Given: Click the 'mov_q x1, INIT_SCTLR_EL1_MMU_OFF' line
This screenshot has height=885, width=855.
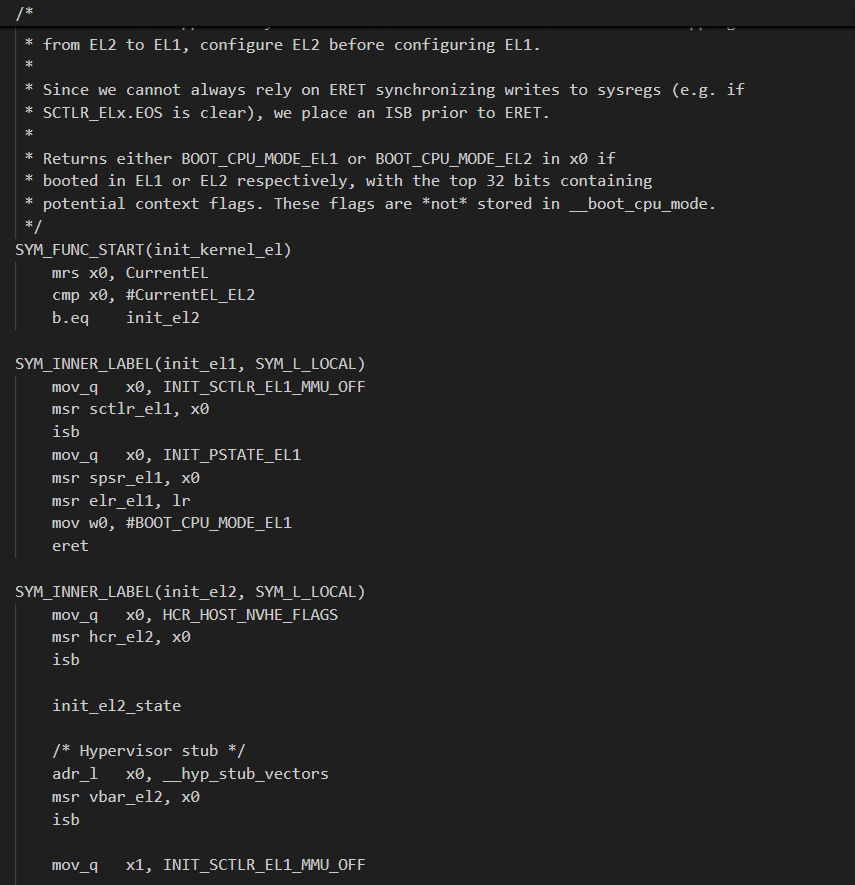Looking at the screenshot, I should 209,865.
